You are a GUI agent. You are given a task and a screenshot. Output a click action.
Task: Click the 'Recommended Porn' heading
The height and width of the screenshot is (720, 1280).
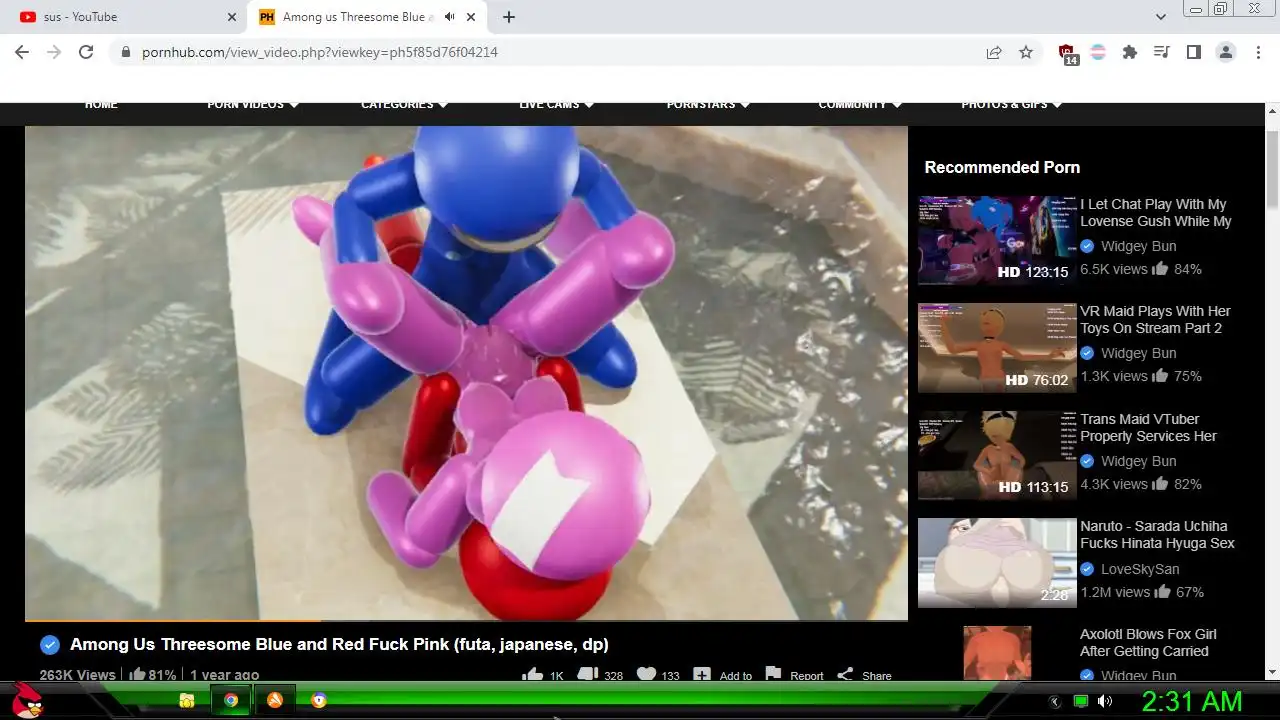1002,167
